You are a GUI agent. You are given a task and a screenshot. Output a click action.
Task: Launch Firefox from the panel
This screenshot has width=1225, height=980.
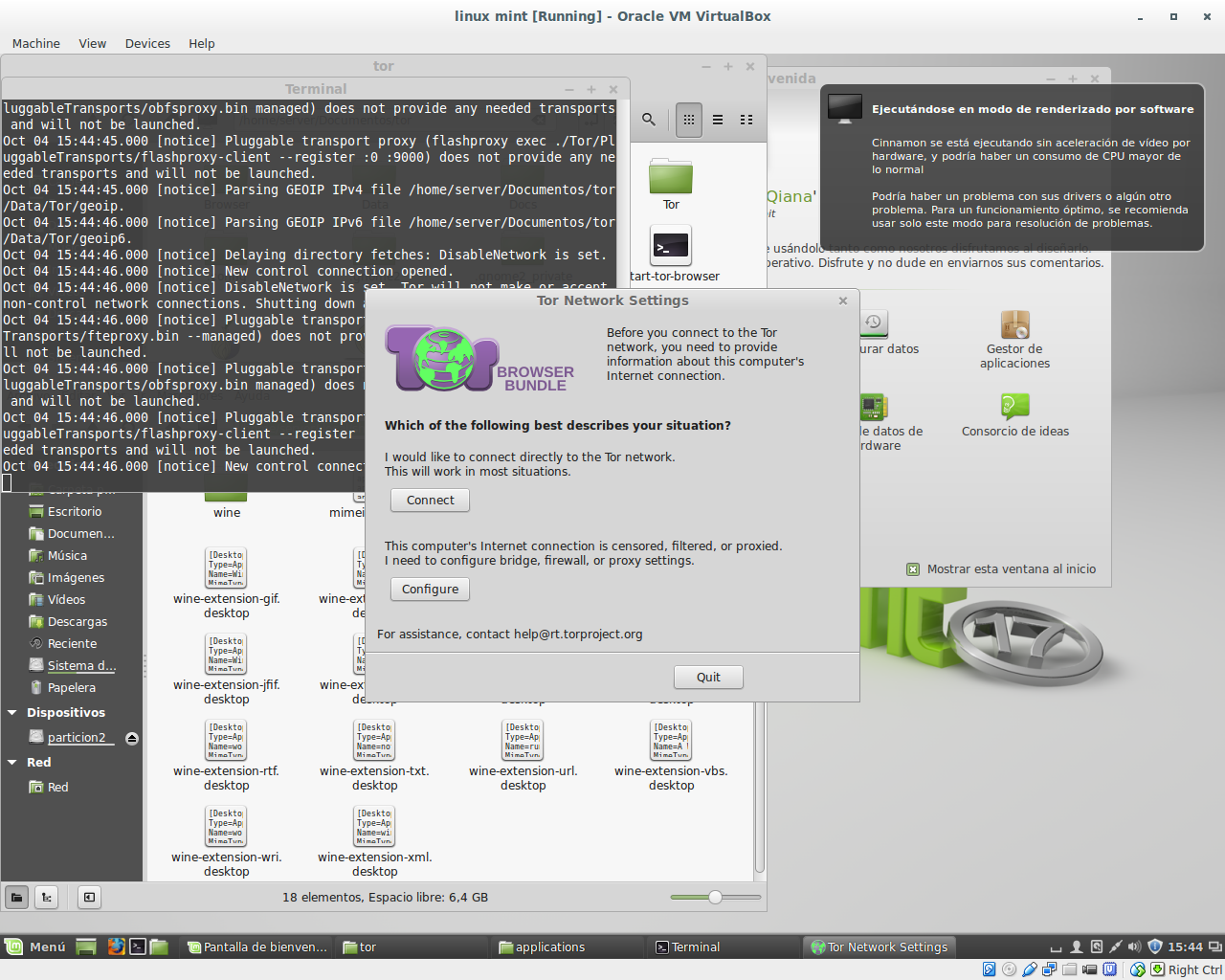click(116, 947)
